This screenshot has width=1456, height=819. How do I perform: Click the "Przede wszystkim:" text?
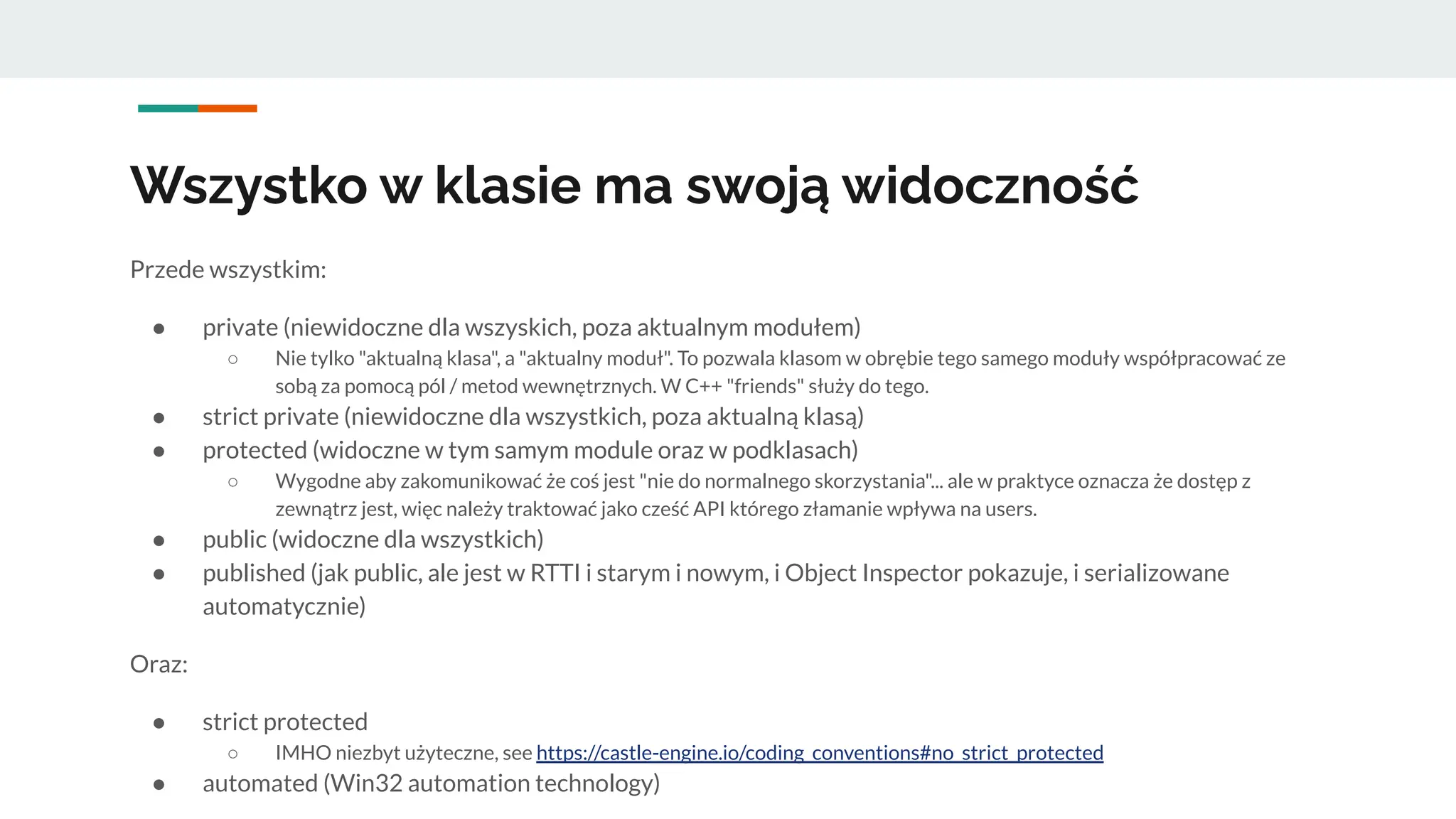click(x=228, y=269)
